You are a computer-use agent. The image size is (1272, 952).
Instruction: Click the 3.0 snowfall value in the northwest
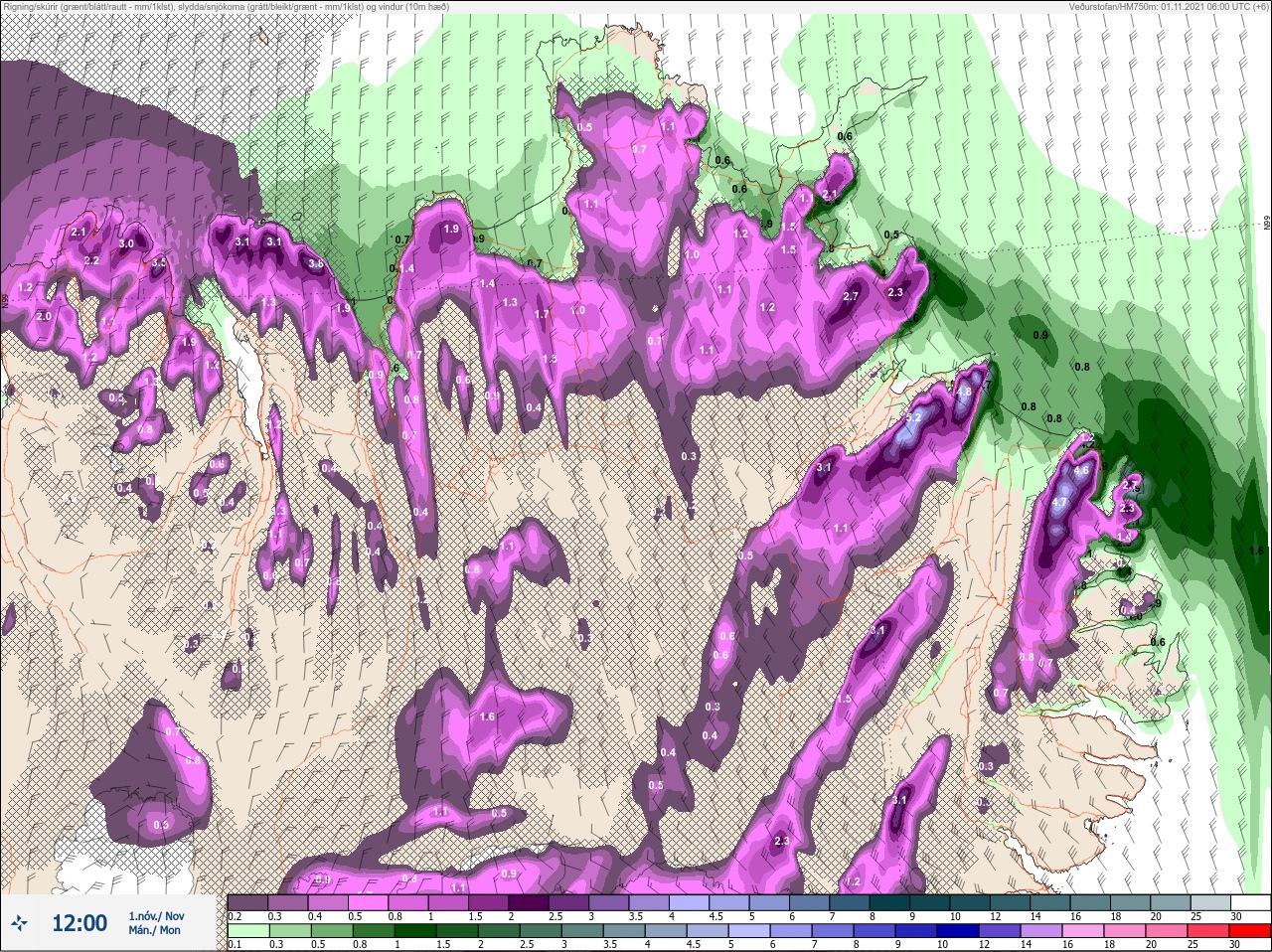point(126,243)
